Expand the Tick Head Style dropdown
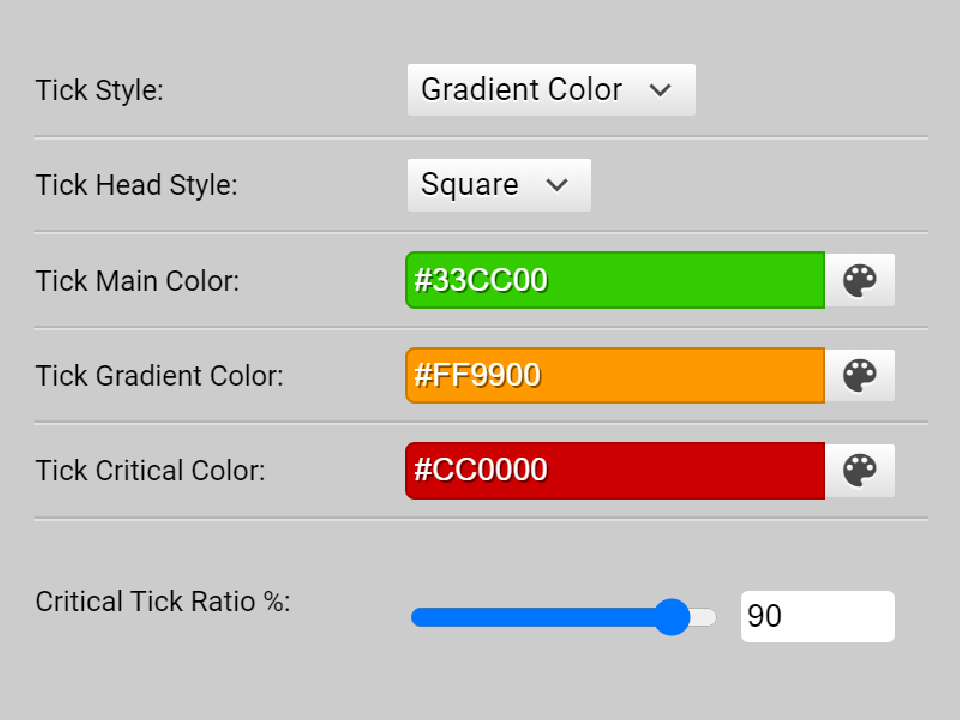This screenshot has height=720, width=960. [x=498, y=185]
